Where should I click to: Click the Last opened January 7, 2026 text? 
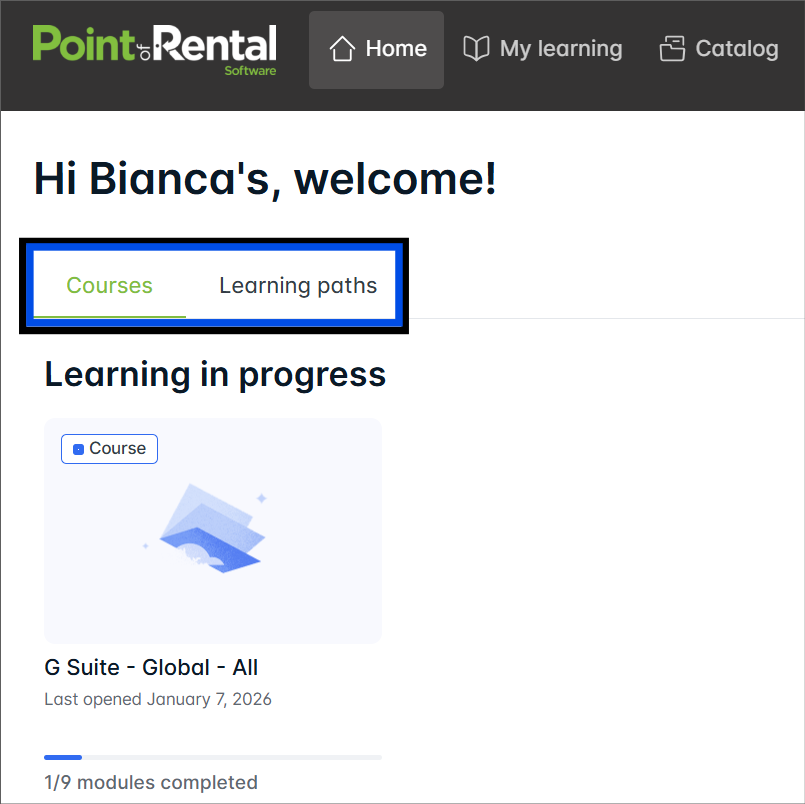158,699
